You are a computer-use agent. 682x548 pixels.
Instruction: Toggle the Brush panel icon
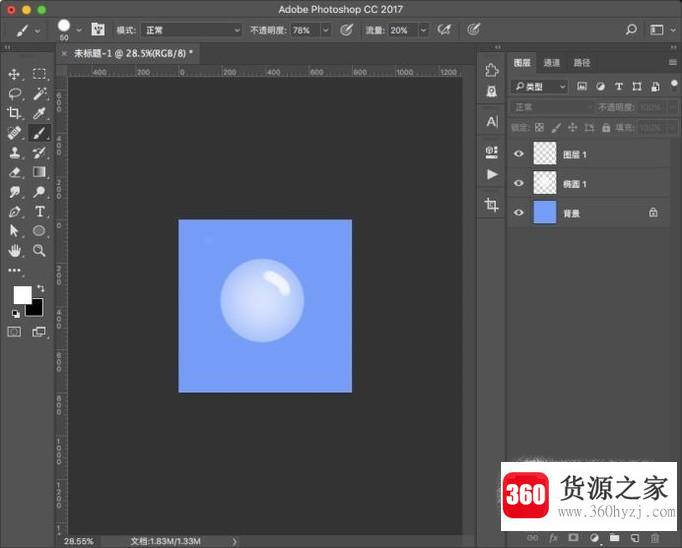pyautogui.click(x=98, y=30)
